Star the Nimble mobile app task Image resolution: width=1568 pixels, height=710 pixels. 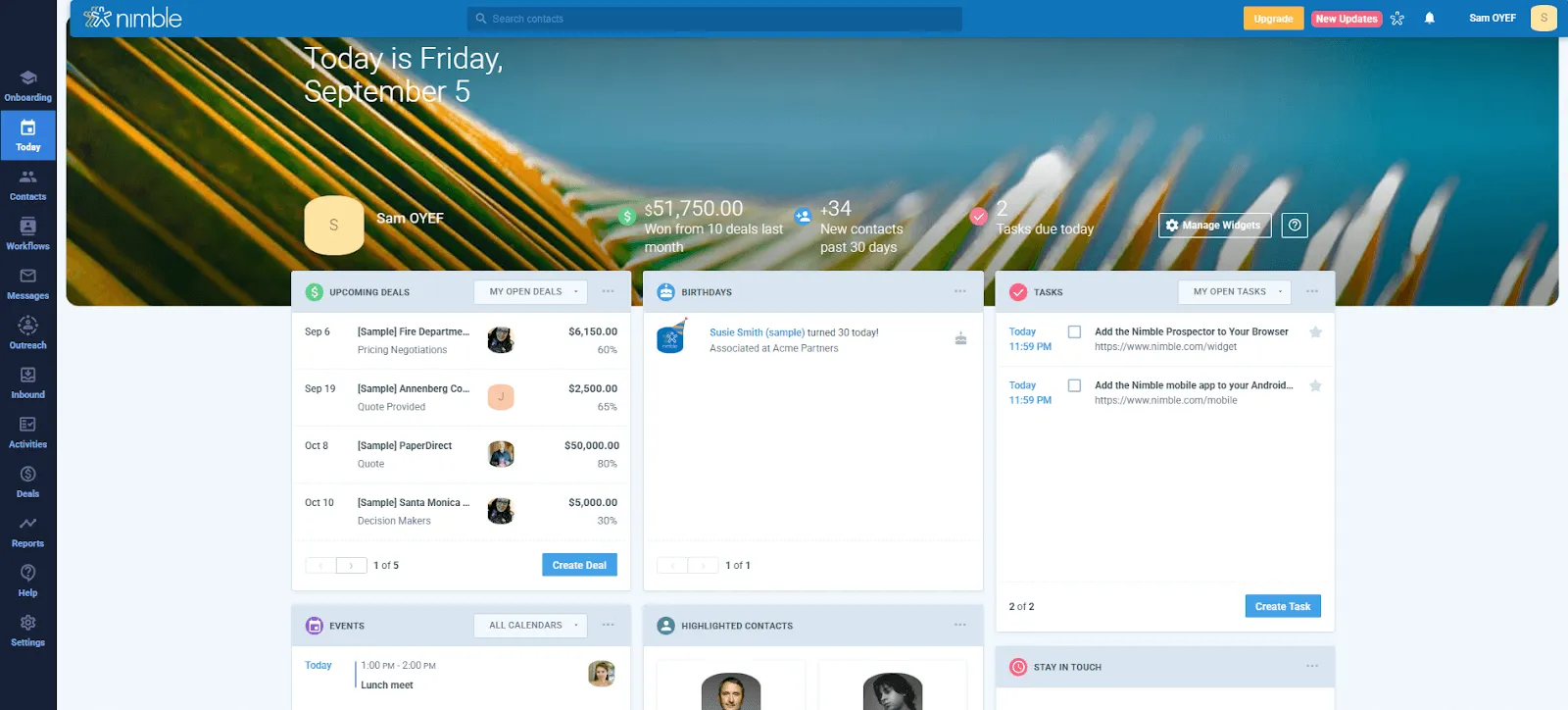click(x=1315, y=385)
